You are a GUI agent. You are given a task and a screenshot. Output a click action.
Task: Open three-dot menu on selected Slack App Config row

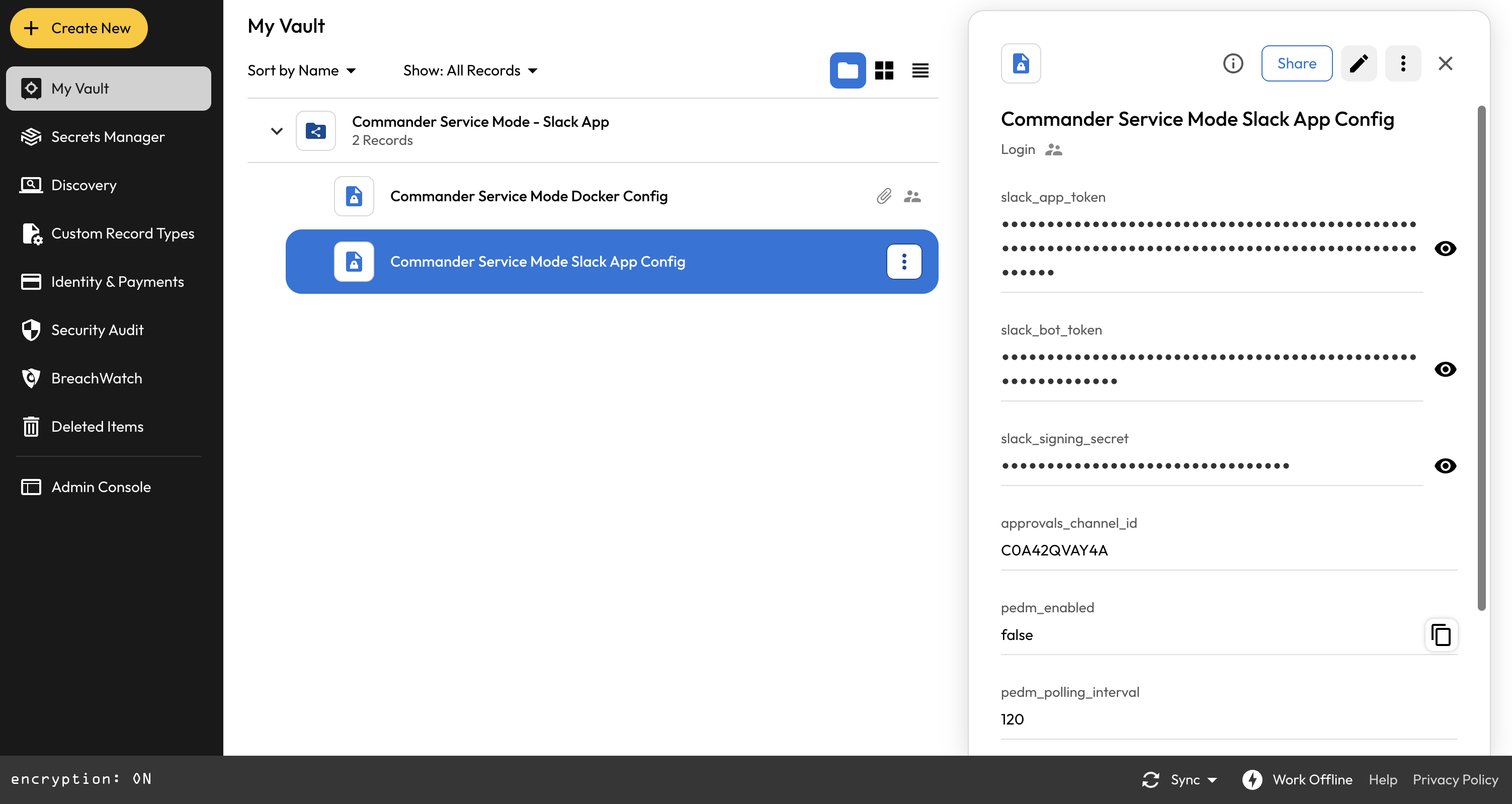click(x=904, y=261)
